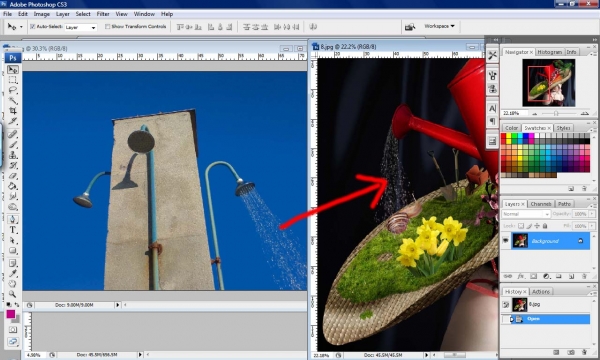The width and height of the screenshot is (600, 360).
Task: Hide the Background layer eye icon
Action: pos(505,241)
